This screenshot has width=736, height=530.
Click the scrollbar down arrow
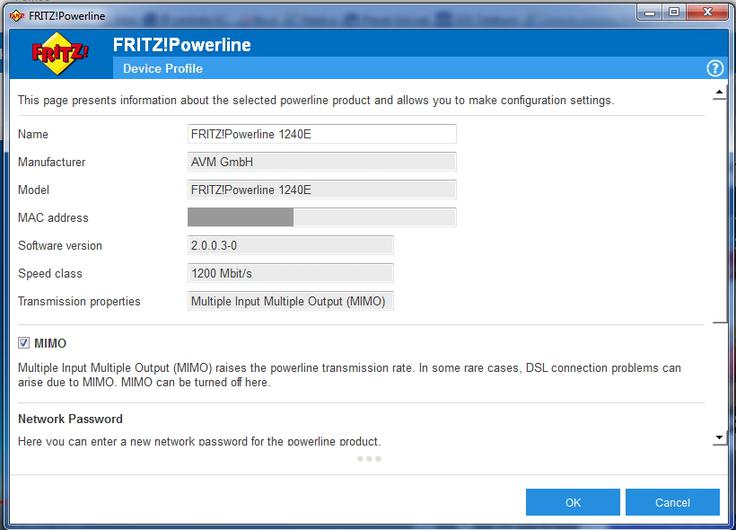pyautogui.click(x=719, y=438)
